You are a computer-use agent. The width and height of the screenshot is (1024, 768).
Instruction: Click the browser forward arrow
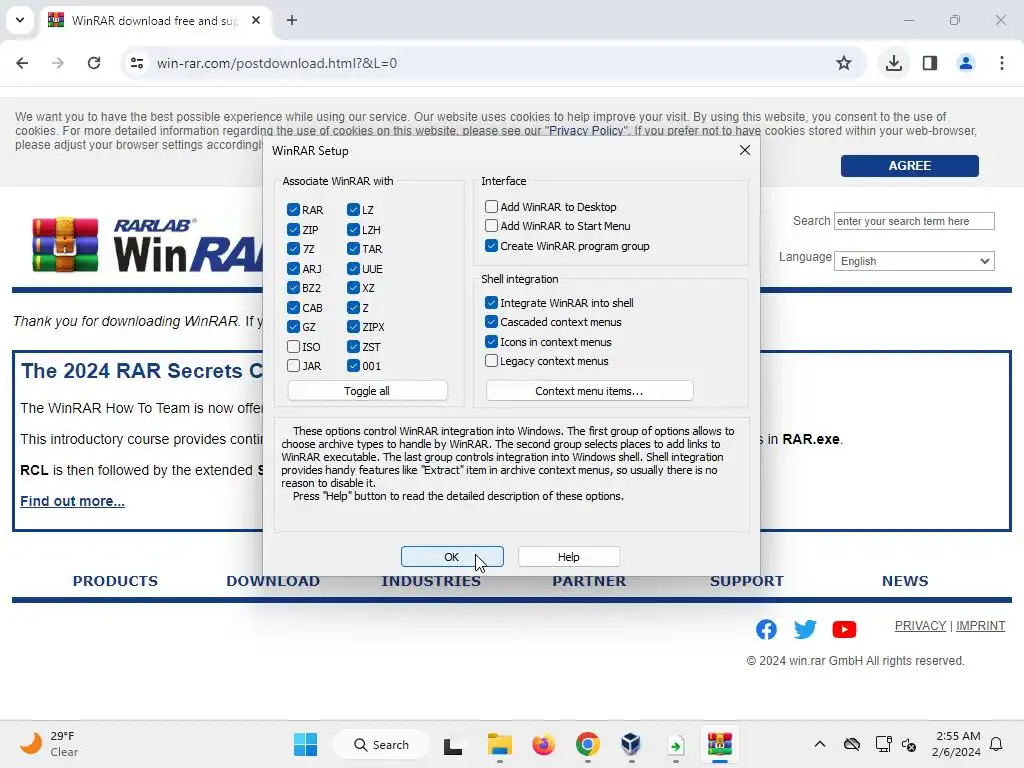click(58, 63)
